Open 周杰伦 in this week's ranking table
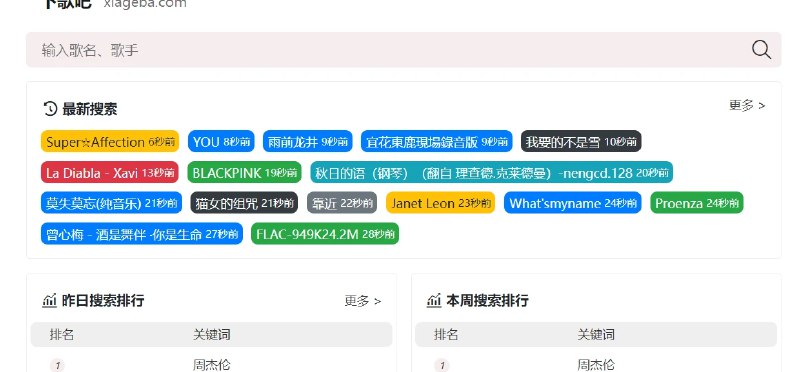Screen dimensions: 800x372 click(596, 365)
